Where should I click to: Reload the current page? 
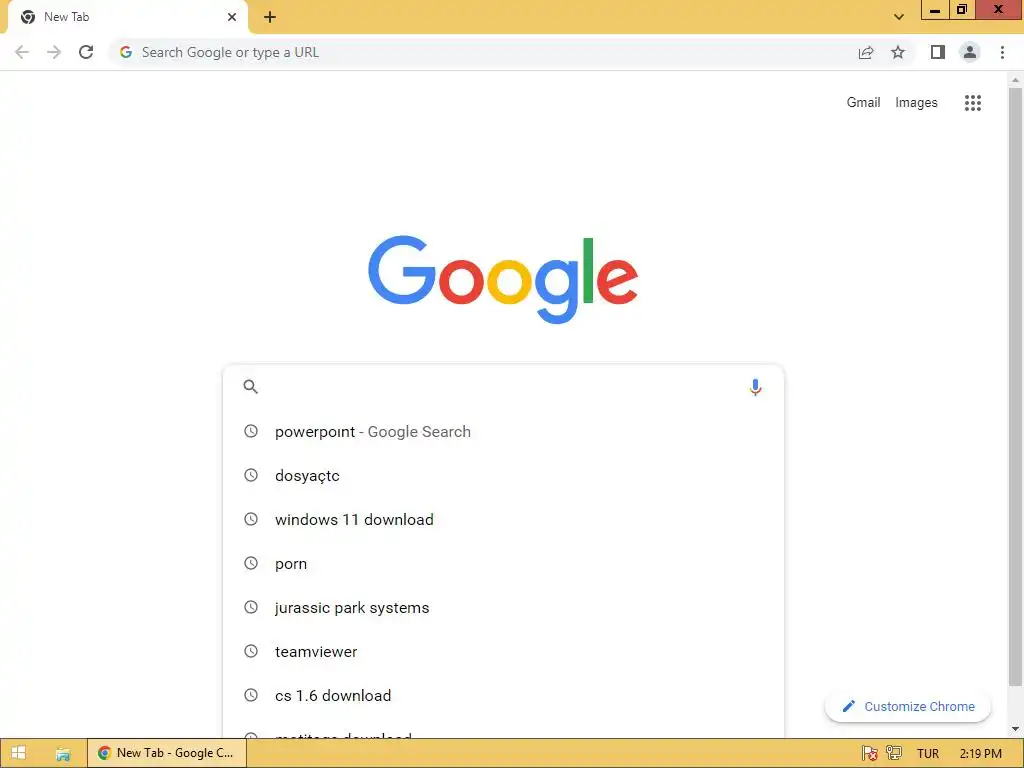pos(86,52)
